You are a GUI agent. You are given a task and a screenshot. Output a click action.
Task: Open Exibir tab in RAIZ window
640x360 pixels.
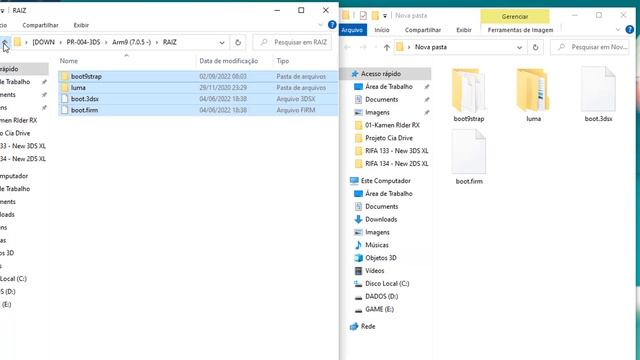tap(81, 25)
